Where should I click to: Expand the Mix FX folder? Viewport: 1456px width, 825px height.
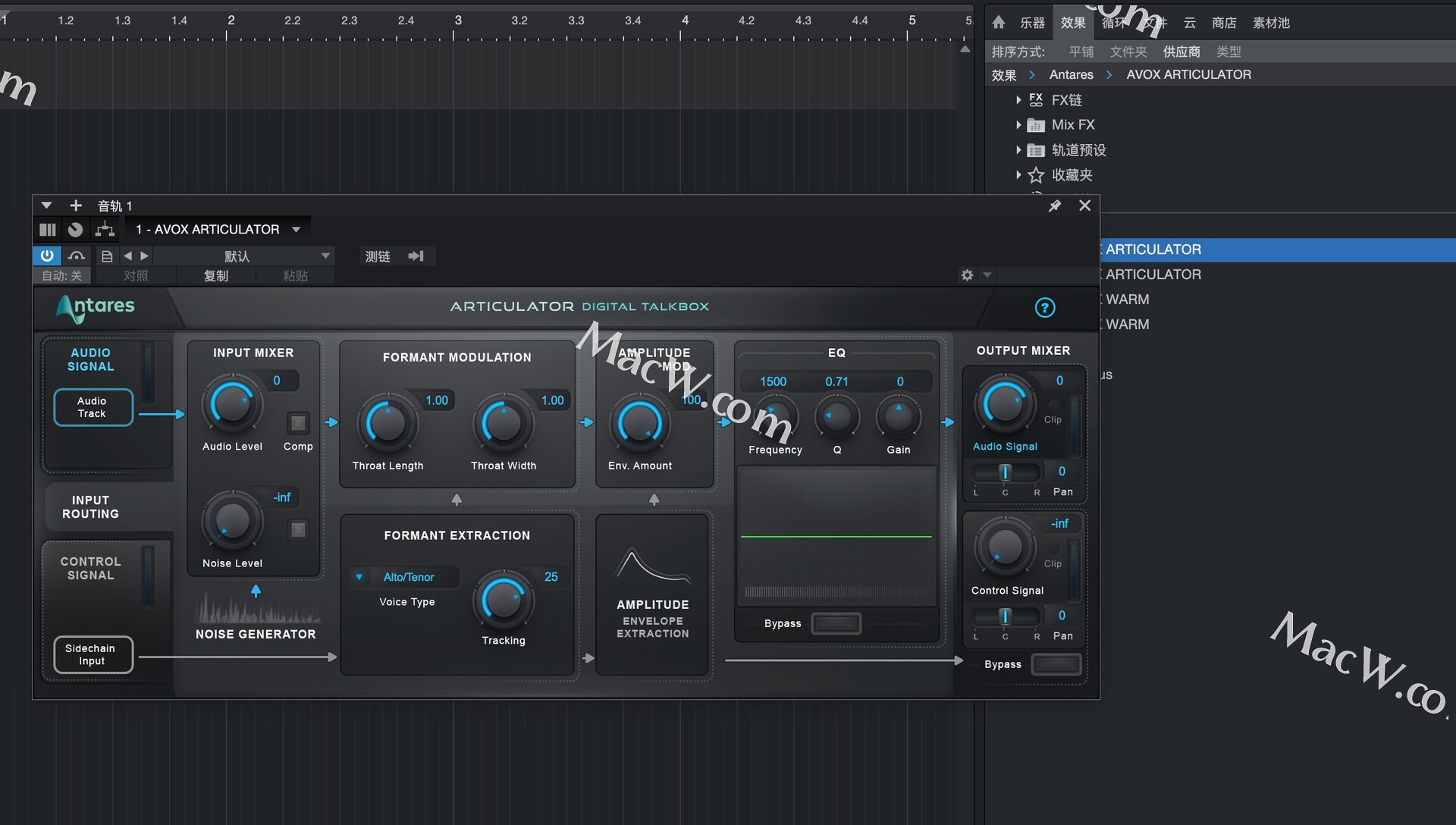click(x=1018, y=124)
